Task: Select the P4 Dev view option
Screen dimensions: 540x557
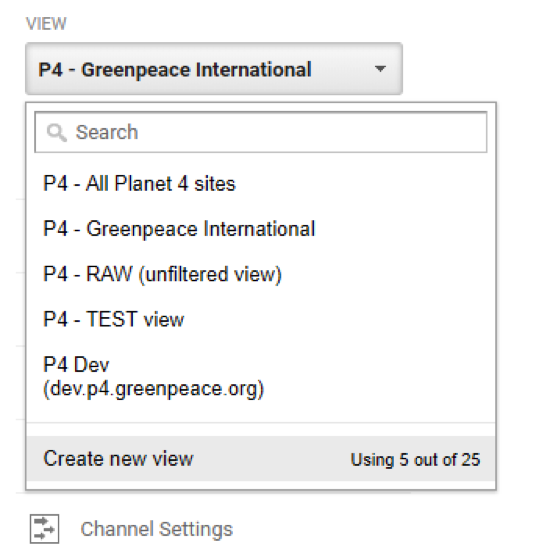Action: tap(261, 377)
